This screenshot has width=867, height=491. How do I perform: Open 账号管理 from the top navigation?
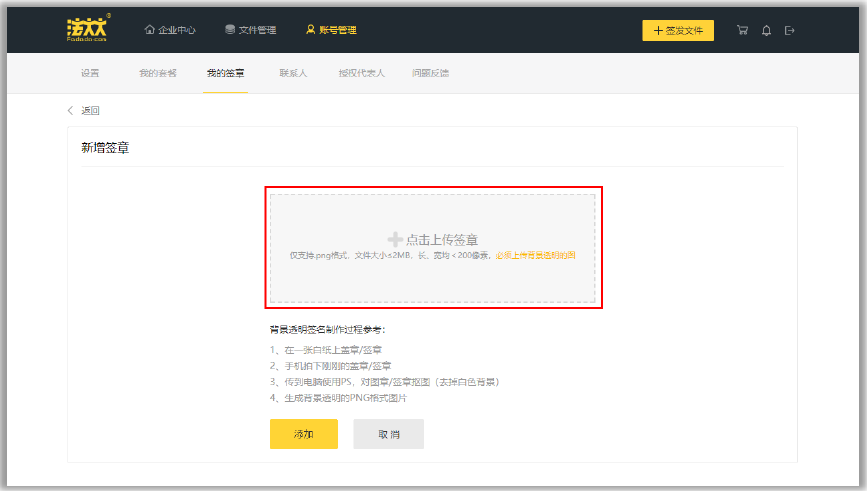(331, 30)
